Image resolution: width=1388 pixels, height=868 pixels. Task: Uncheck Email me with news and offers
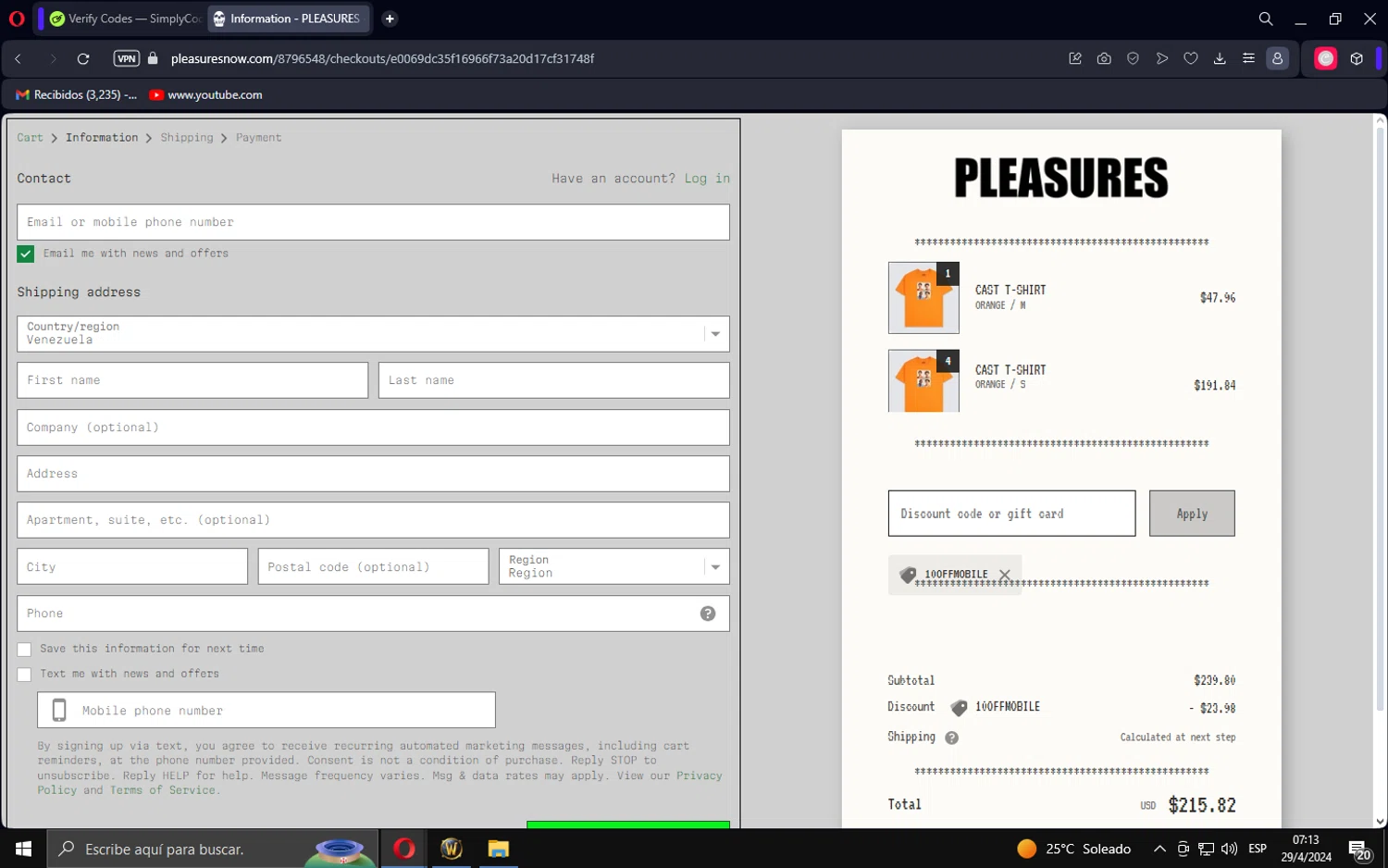coord(26,254)
